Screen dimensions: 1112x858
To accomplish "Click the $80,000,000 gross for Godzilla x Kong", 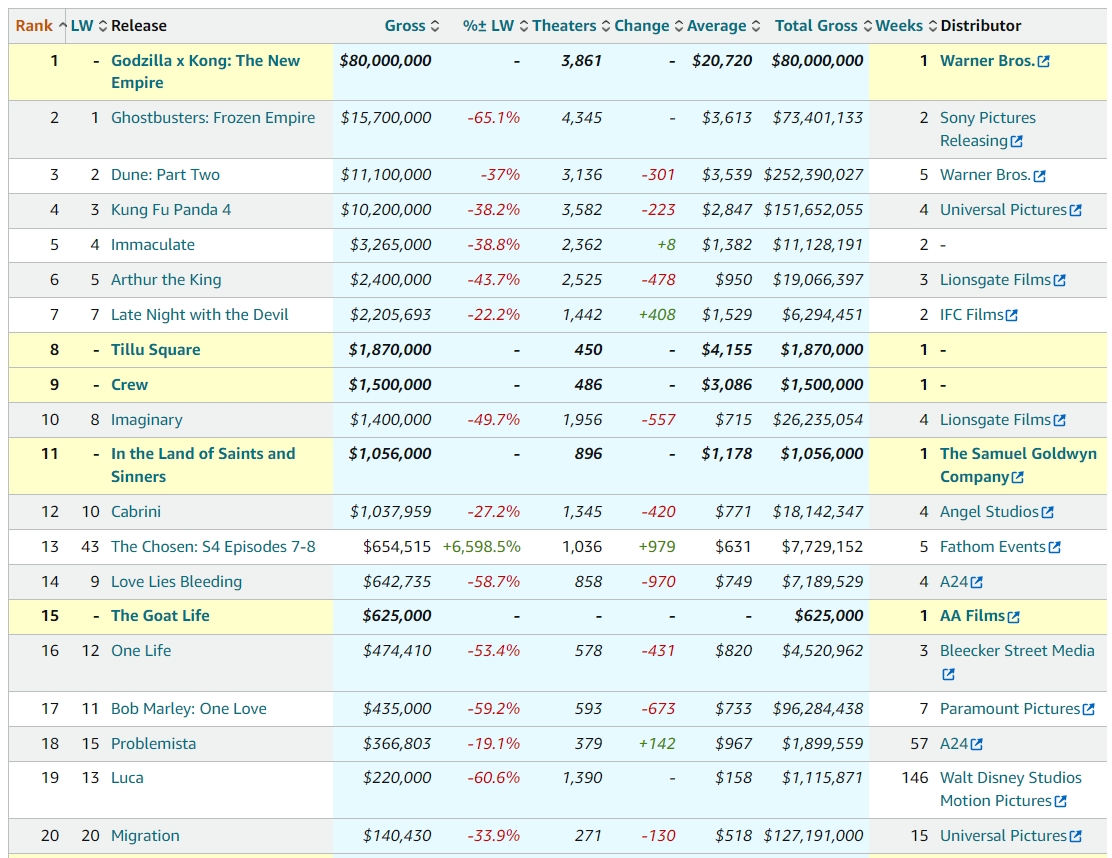I will point(385,60).
